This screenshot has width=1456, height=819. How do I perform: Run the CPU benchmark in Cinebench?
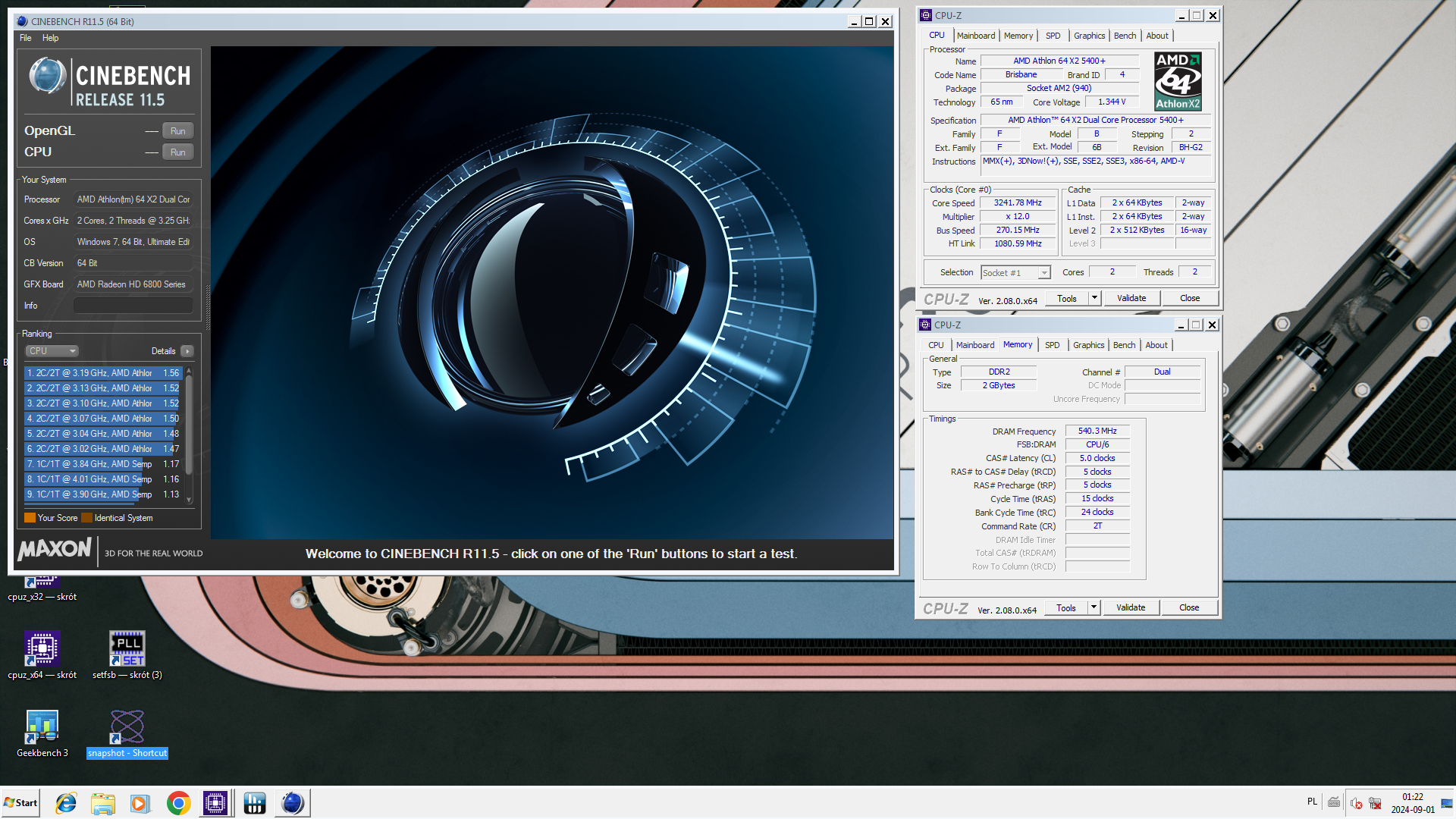[x=177, y=152]
